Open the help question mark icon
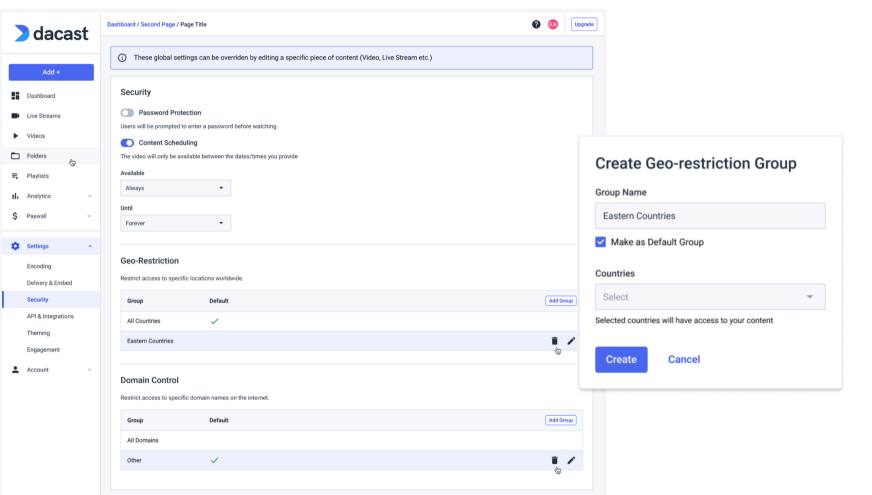Image resolution: width=872 pixels, height=495 pixels. (x=536, y=24)
